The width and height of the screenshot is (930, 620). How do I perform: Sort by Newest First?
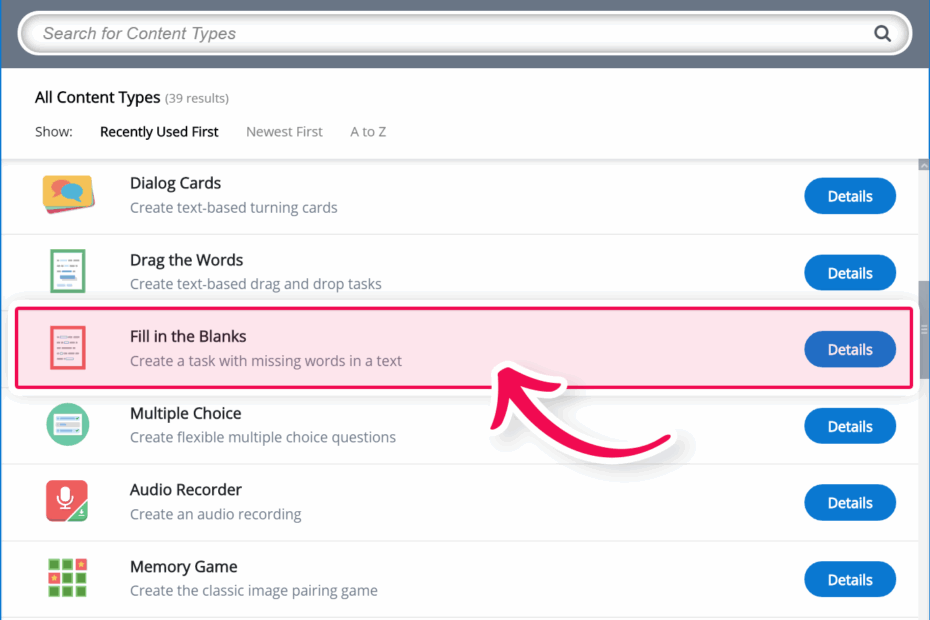[x=284, y=132]
